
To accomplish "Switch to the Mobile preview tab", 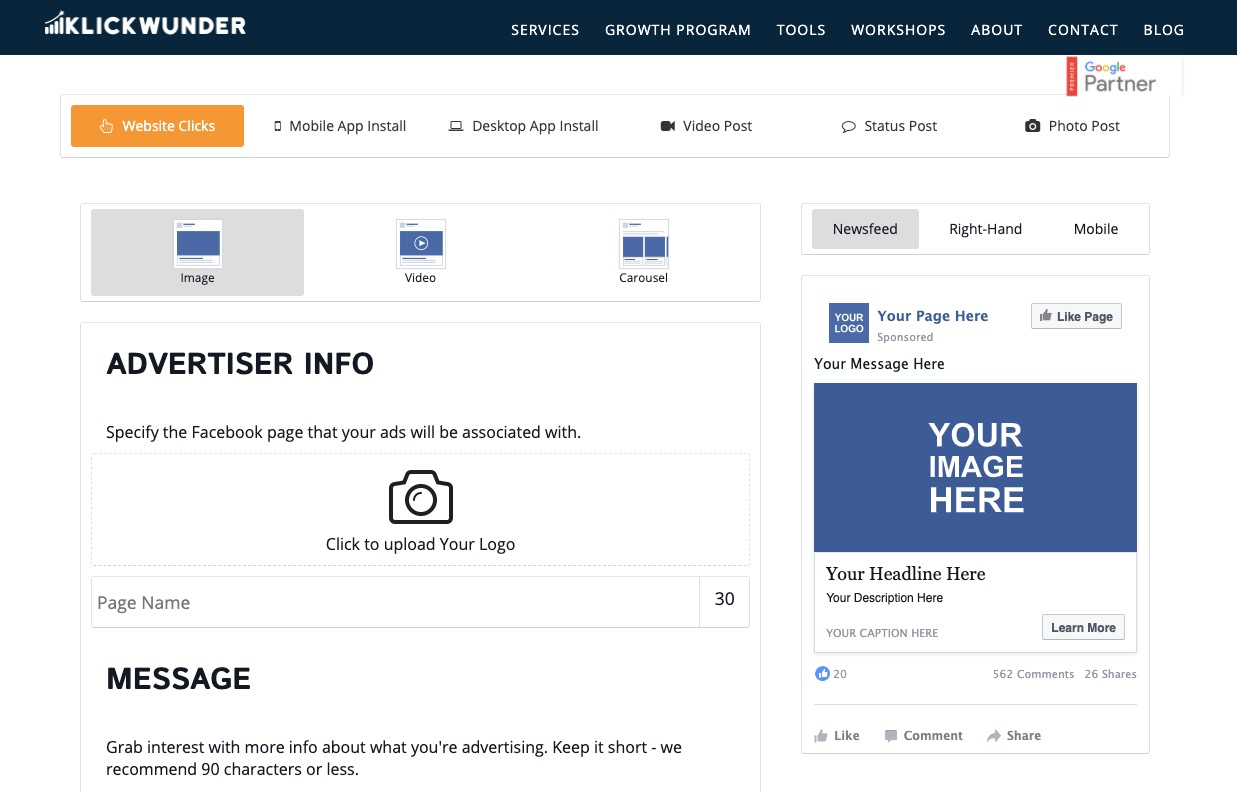I will (1095, 228).
